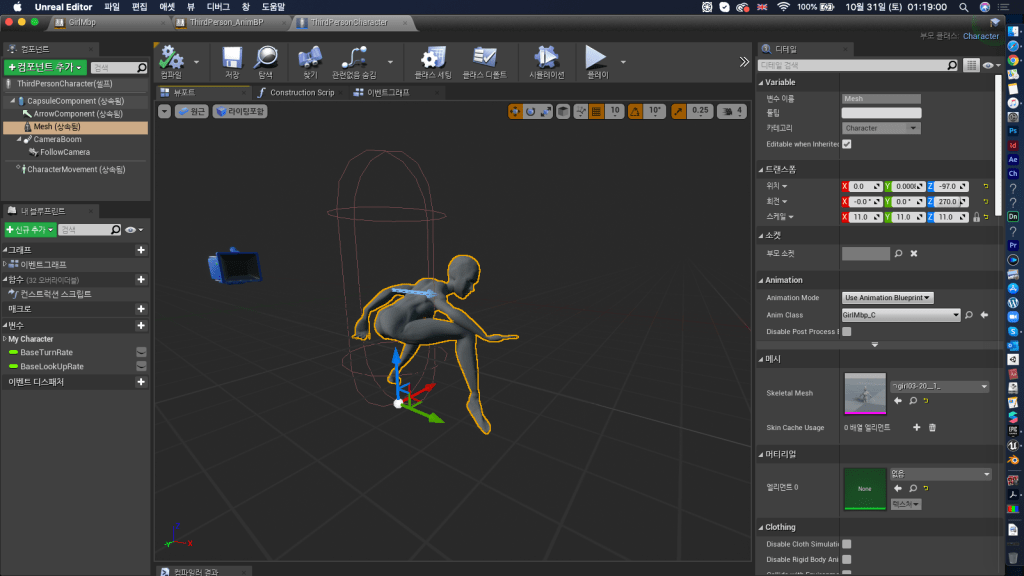Toggle the Editable when Inherited checkbox

[847, 144]
